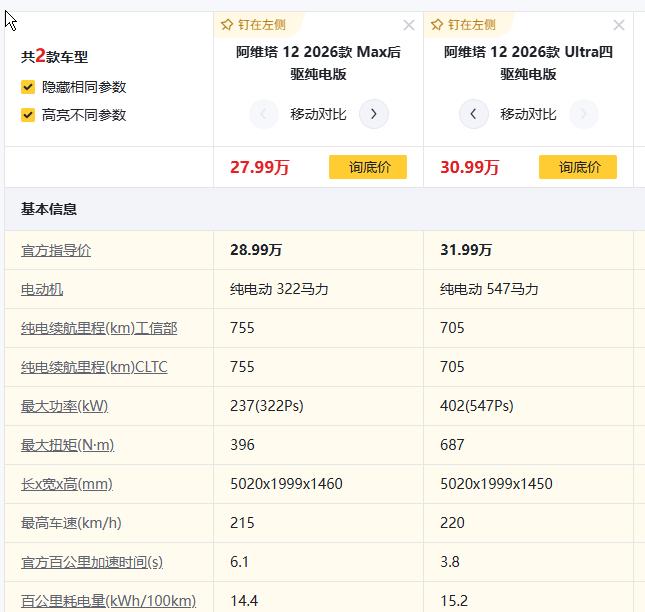Viewport: 645px width, 612px height.
Task: Toggle 隐藏相同参数 checkbox
Action: click(28, 87)
